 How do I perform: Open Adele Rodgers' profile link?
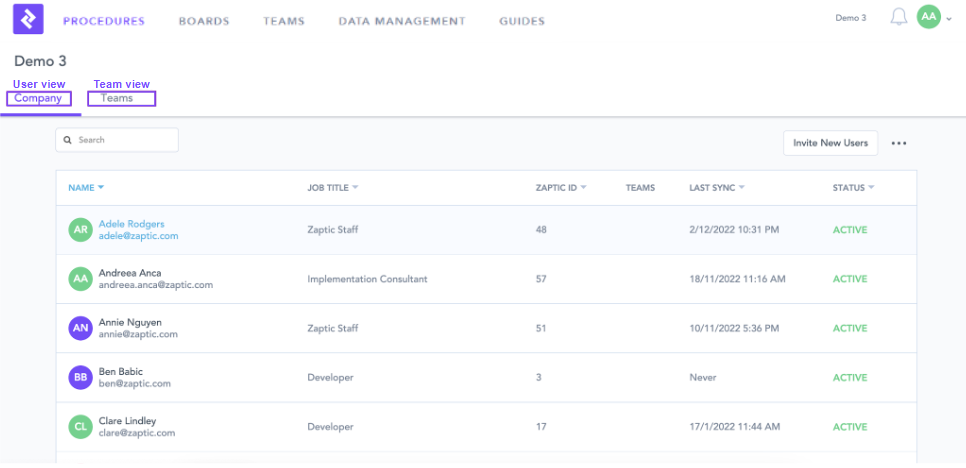[x=131, y=224]
